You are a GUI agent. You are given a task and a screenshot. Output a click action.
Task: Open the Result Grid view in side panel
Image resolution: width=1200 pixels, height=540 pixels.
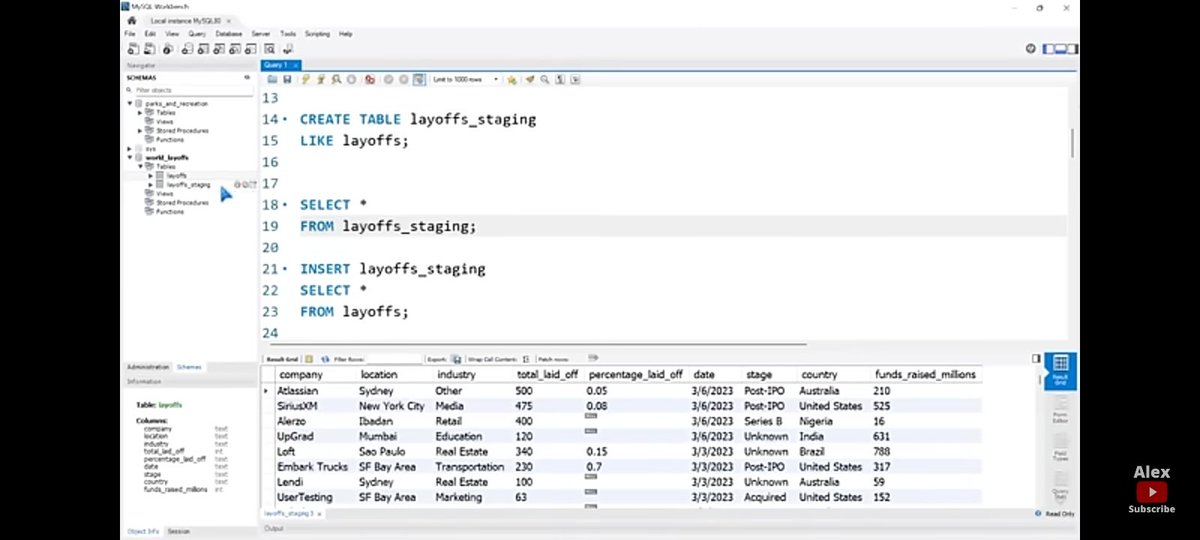1061,370
